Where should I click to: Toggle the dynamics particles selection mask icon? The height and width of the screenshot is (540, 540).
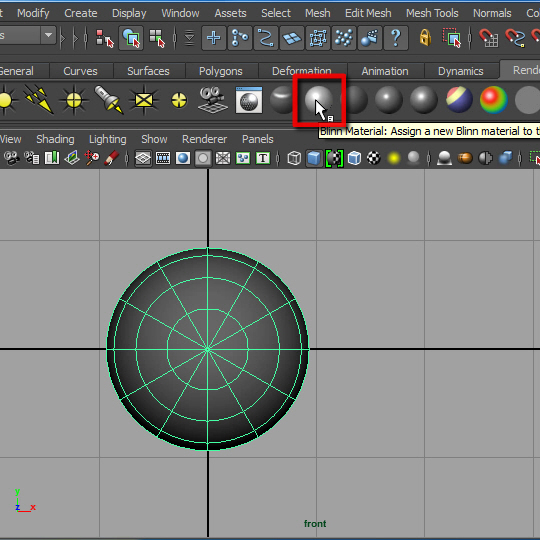click(x=344, y=38)
